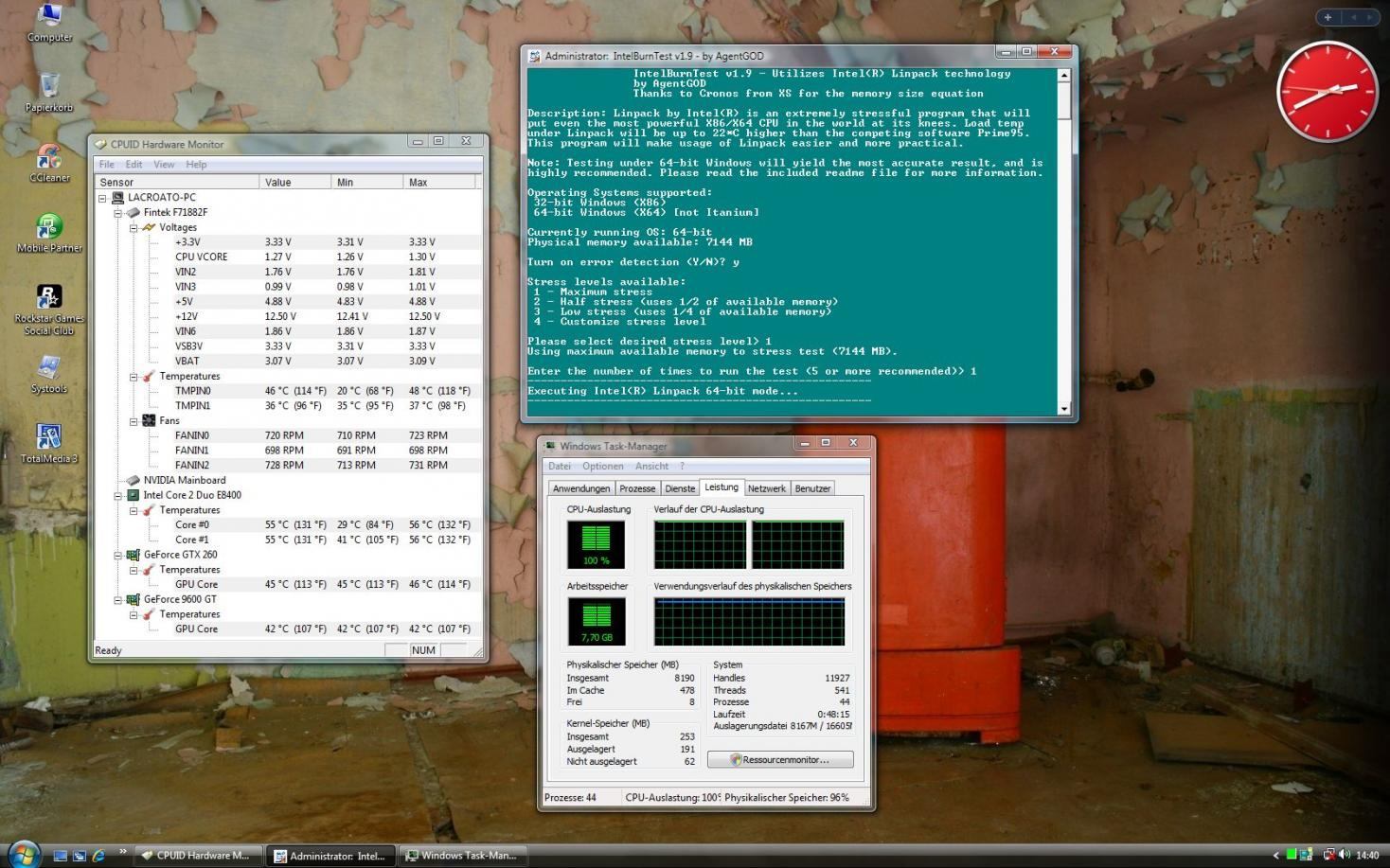The height and width of the screenshot is (868, 1390).
Task: Click the red analog clock gadget
Action: tap(1328, 92)
